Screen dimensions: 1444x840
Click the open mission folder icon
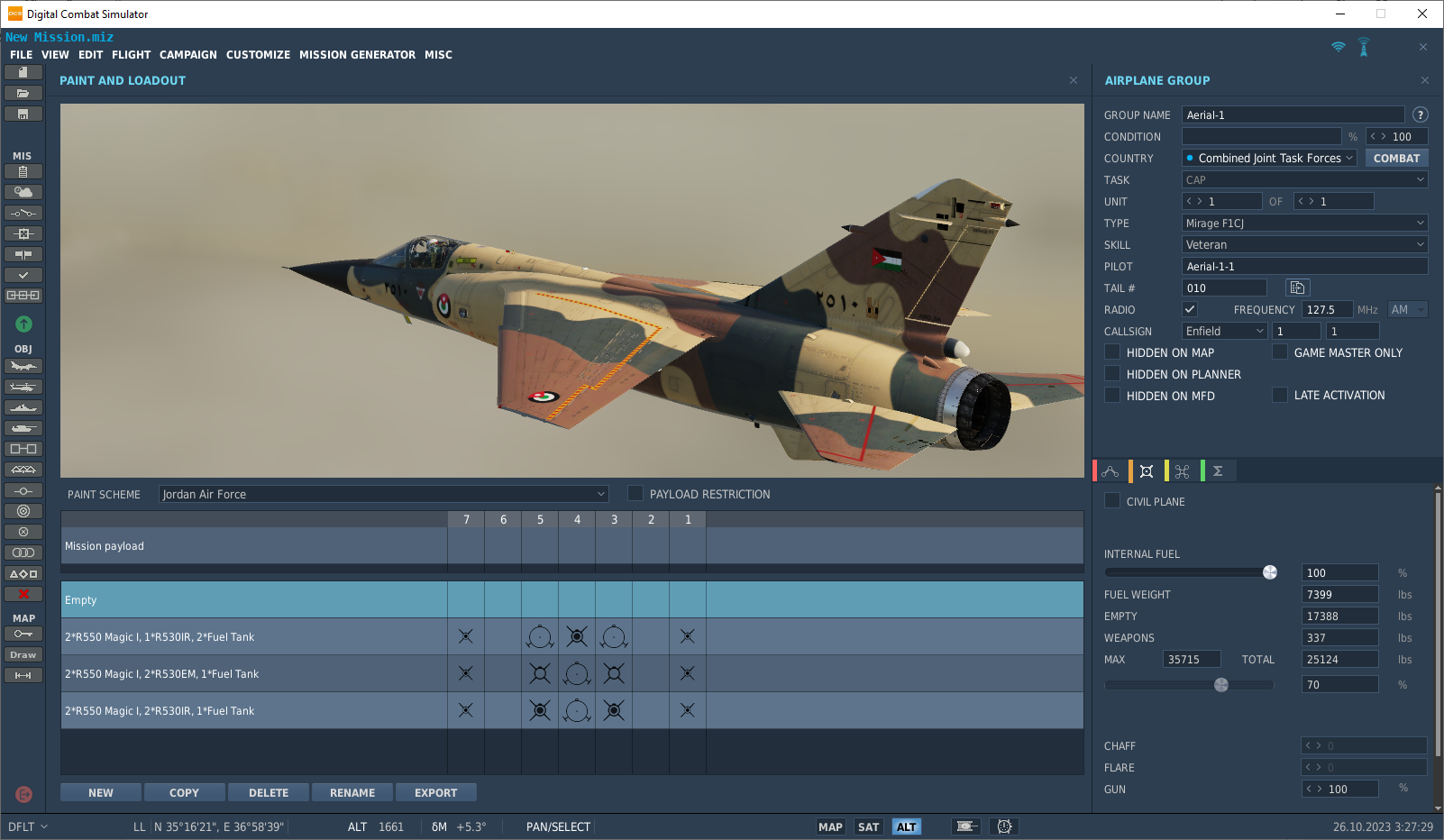pyautogui.click(x=23, y=93)
